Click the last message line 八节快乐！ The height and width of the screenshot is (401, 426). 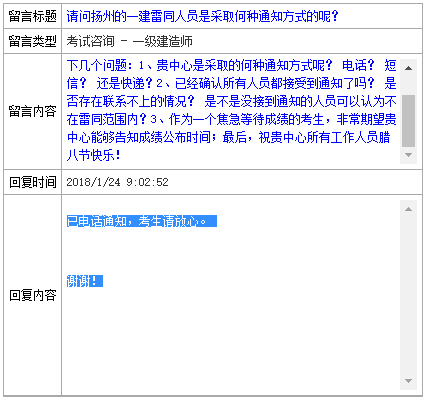(93, 155)
